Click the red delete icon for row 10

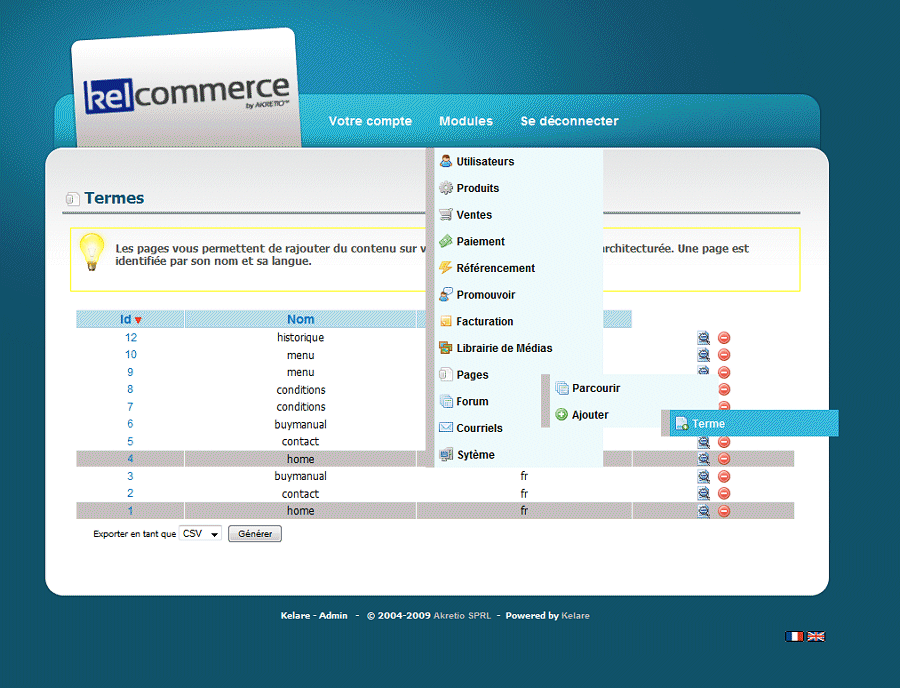724,355
